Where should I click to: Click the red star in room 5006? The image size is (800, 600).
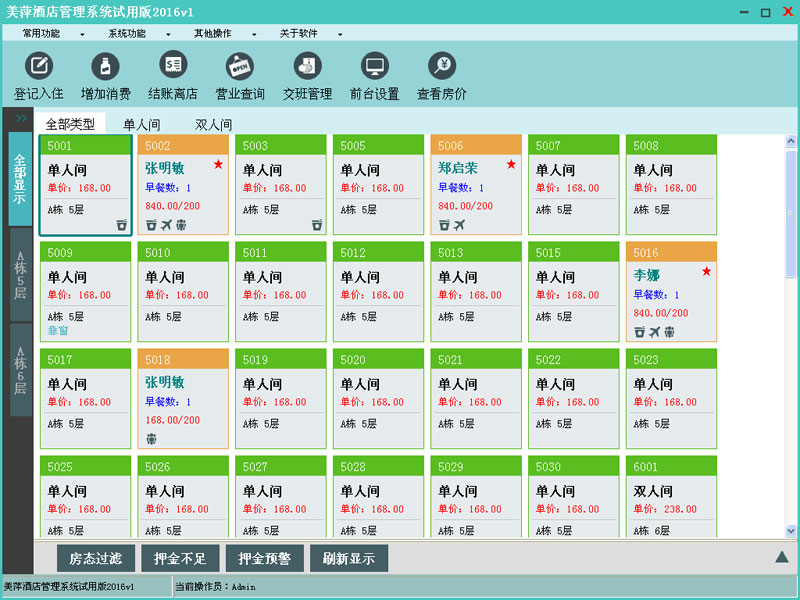tap(511, 164)
